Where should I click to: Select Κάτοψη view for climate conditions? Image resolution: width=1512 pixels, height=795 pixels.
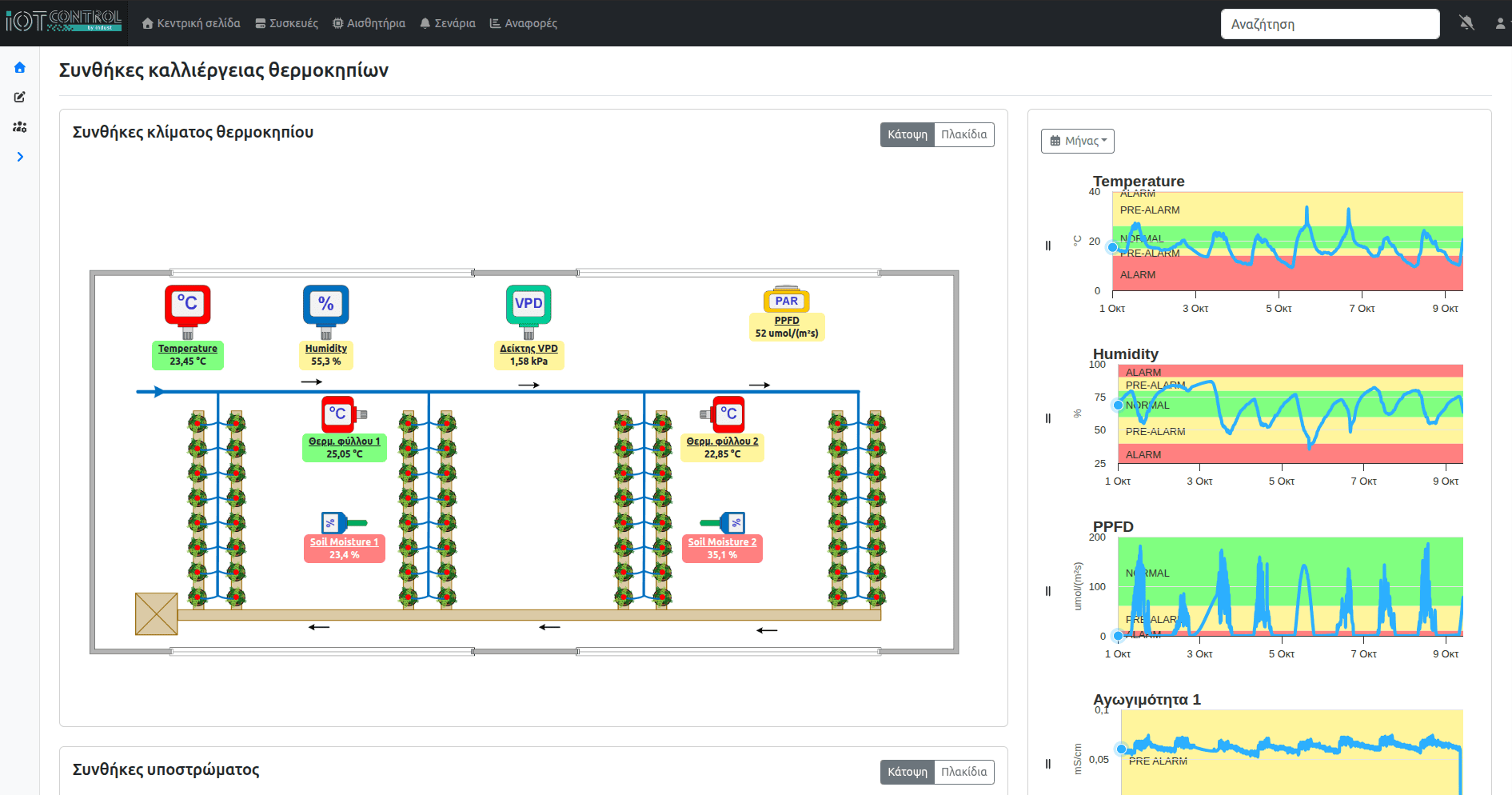[908, 134]
